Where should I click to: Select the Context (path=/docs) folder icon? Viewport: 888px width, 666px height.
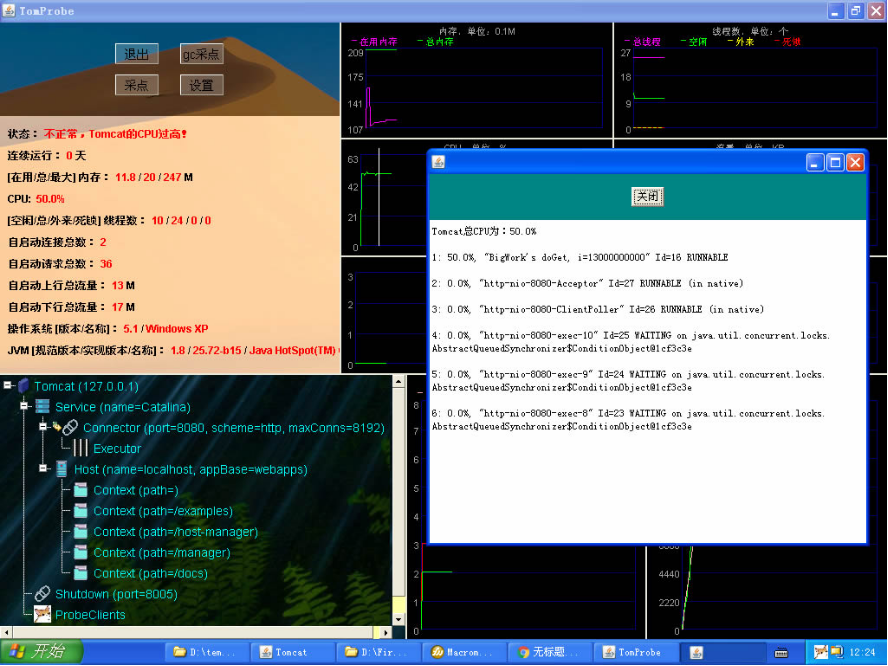click(x=81, y=573)
